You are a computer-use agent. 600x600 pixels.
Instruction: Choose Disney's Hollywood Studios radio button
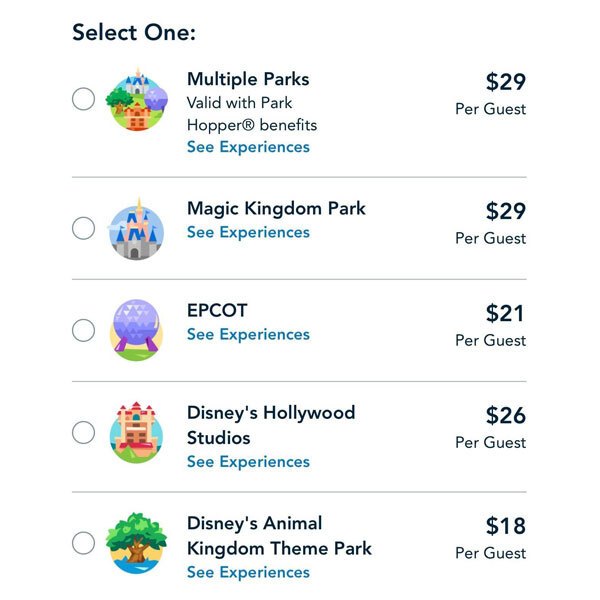click(84, 433)
